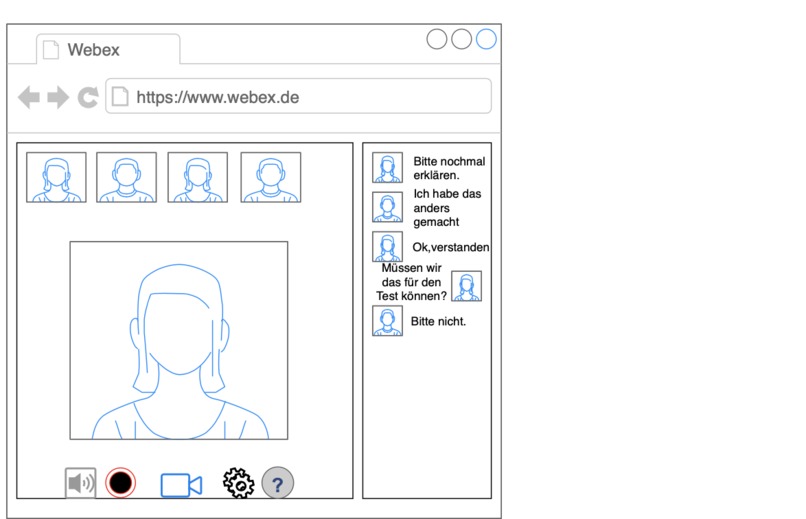Select the first participant thumbnail
This screenshot has width=806, height=519.
coord(57,177)
